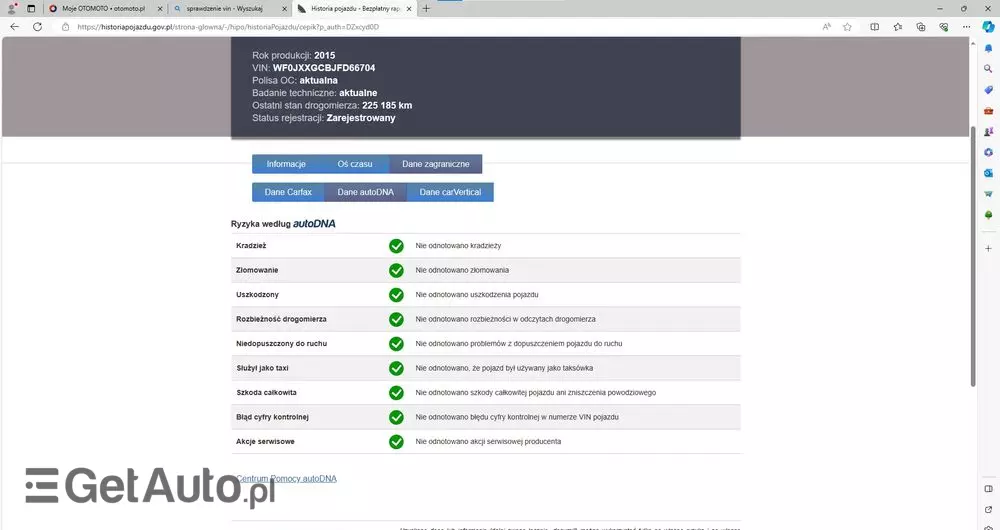This screenshot has width=1000, height=530.
Task: Open the Collections toolbar button
Action: 921,27
